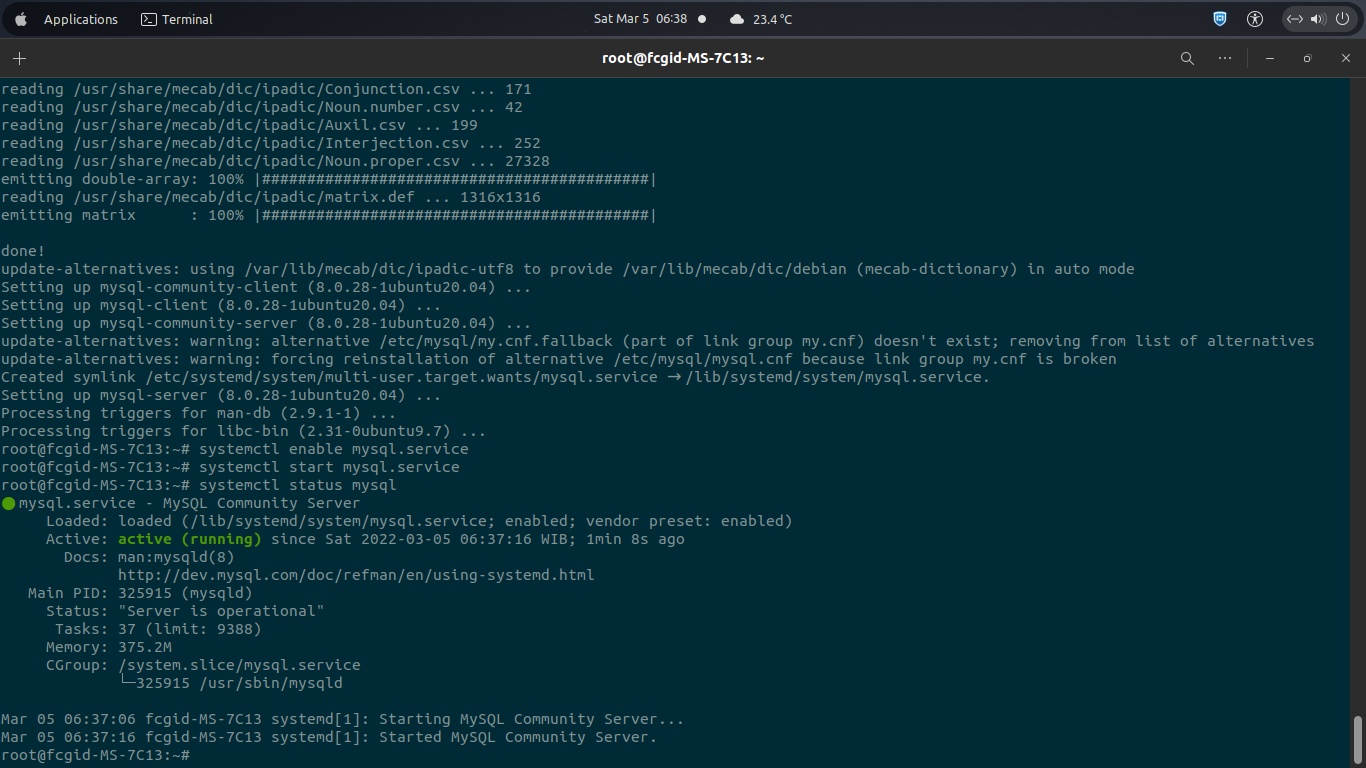Open the volume speaker icon
This screenshot has width=1366, height=768.
[1317, 19]
